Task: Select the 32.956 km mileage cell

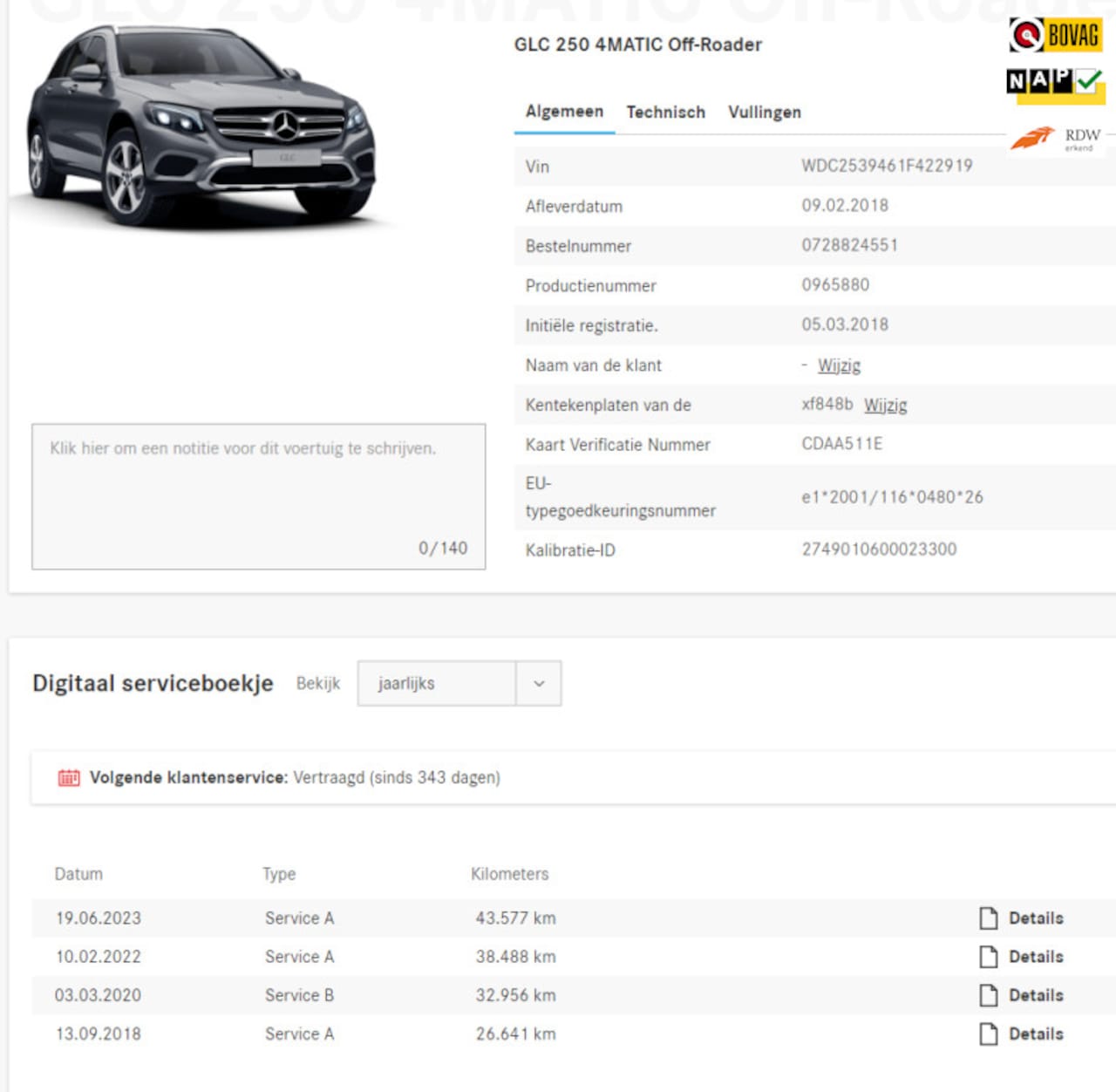Action: [x=515, y=995]
